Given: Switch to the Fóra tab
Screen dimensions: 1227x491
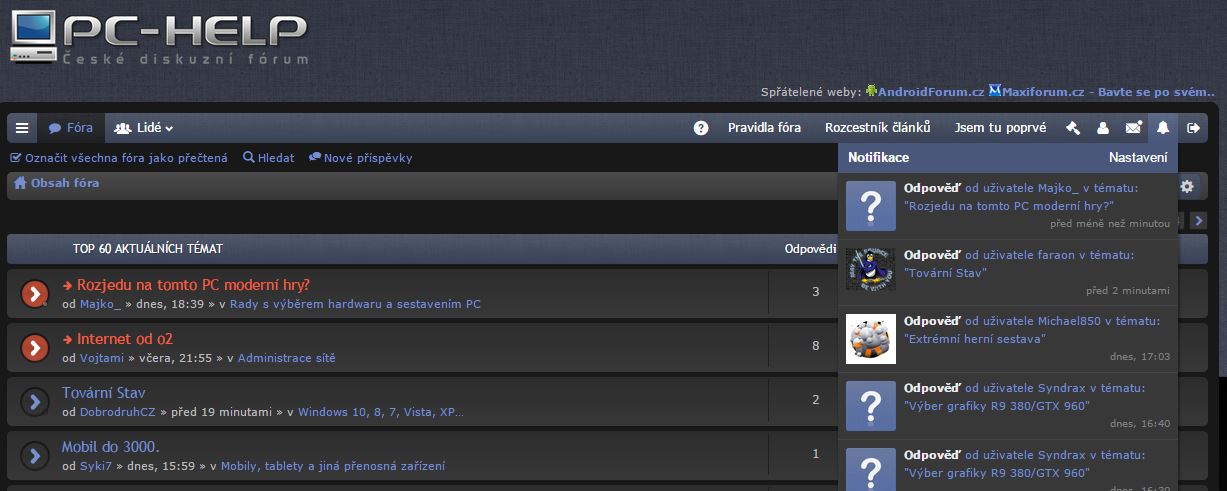Looking at the screenshot, I should coord(71,128).
